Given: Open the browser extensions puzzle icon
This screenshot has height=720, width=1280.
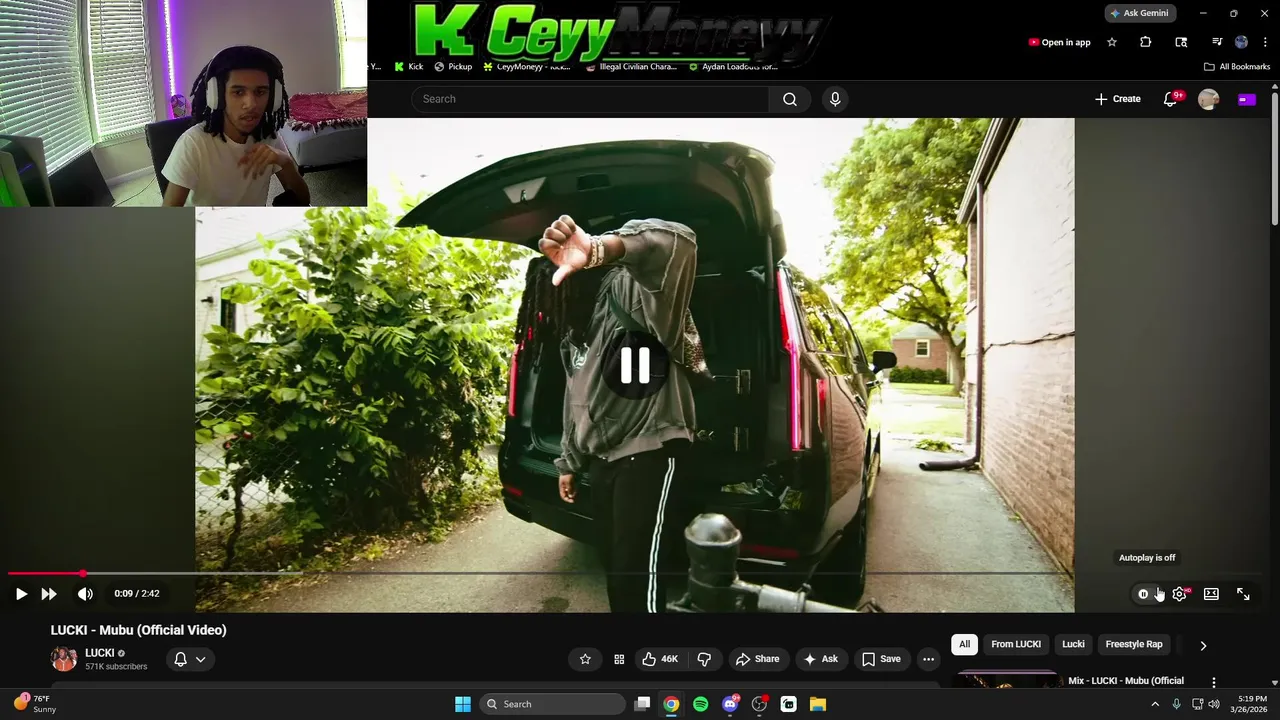Looking at the screenshot, I should point(1145,42).
